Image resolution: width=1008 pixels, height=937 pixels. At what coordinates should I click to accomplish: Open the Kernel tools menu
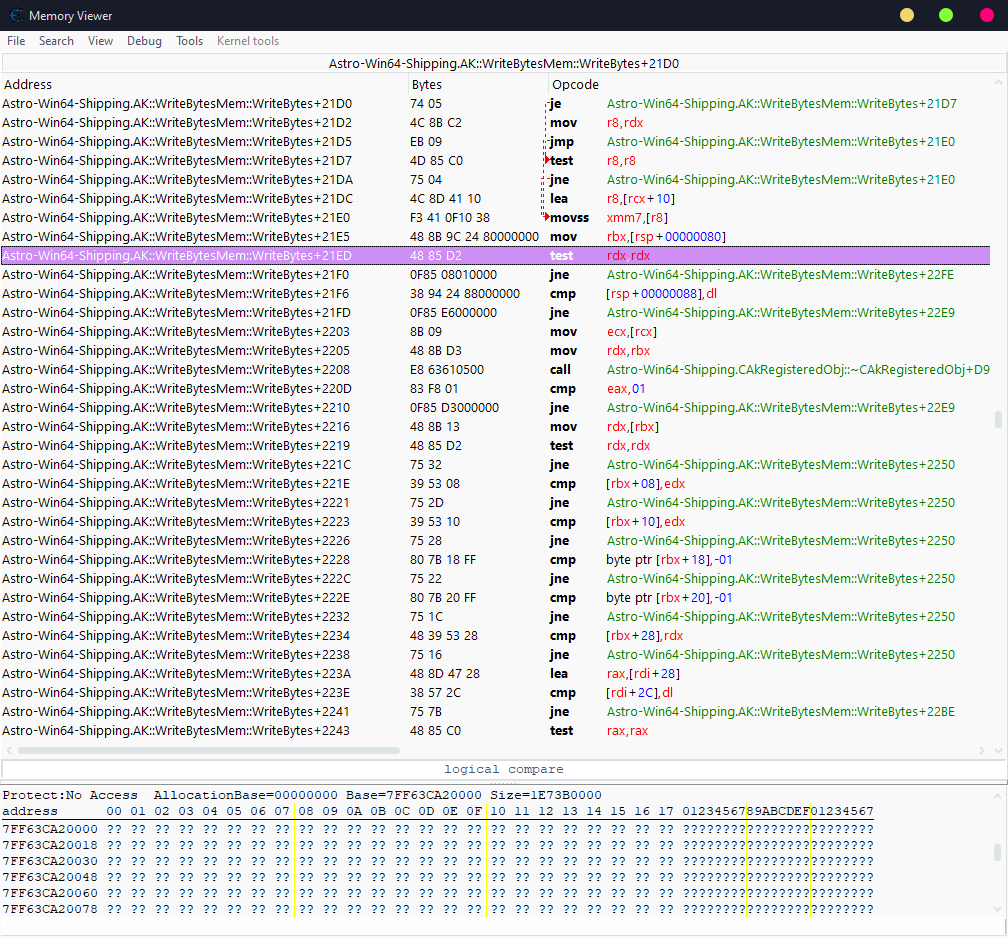click(248, 41)
